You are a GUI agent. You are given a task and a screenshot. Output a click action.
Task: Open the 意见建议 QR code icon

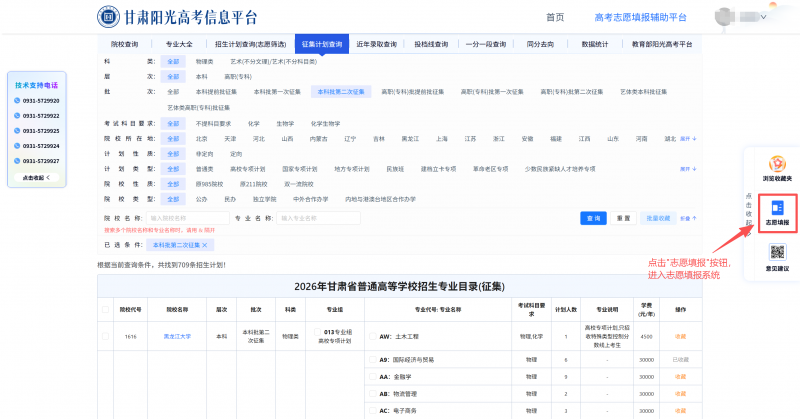point(777,252)
